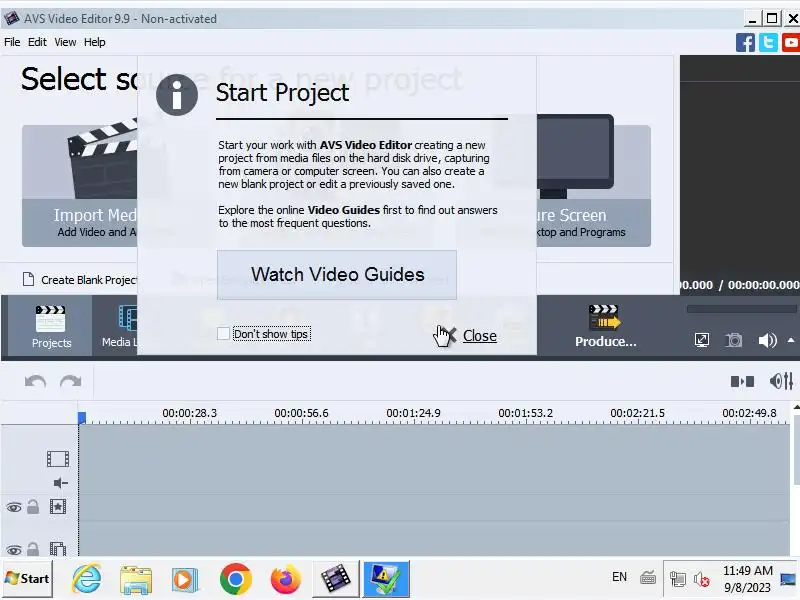Close the Start Project tip dialog
Image resolution: width=800 pixels, height=600 pixels.
click(479, 336)
